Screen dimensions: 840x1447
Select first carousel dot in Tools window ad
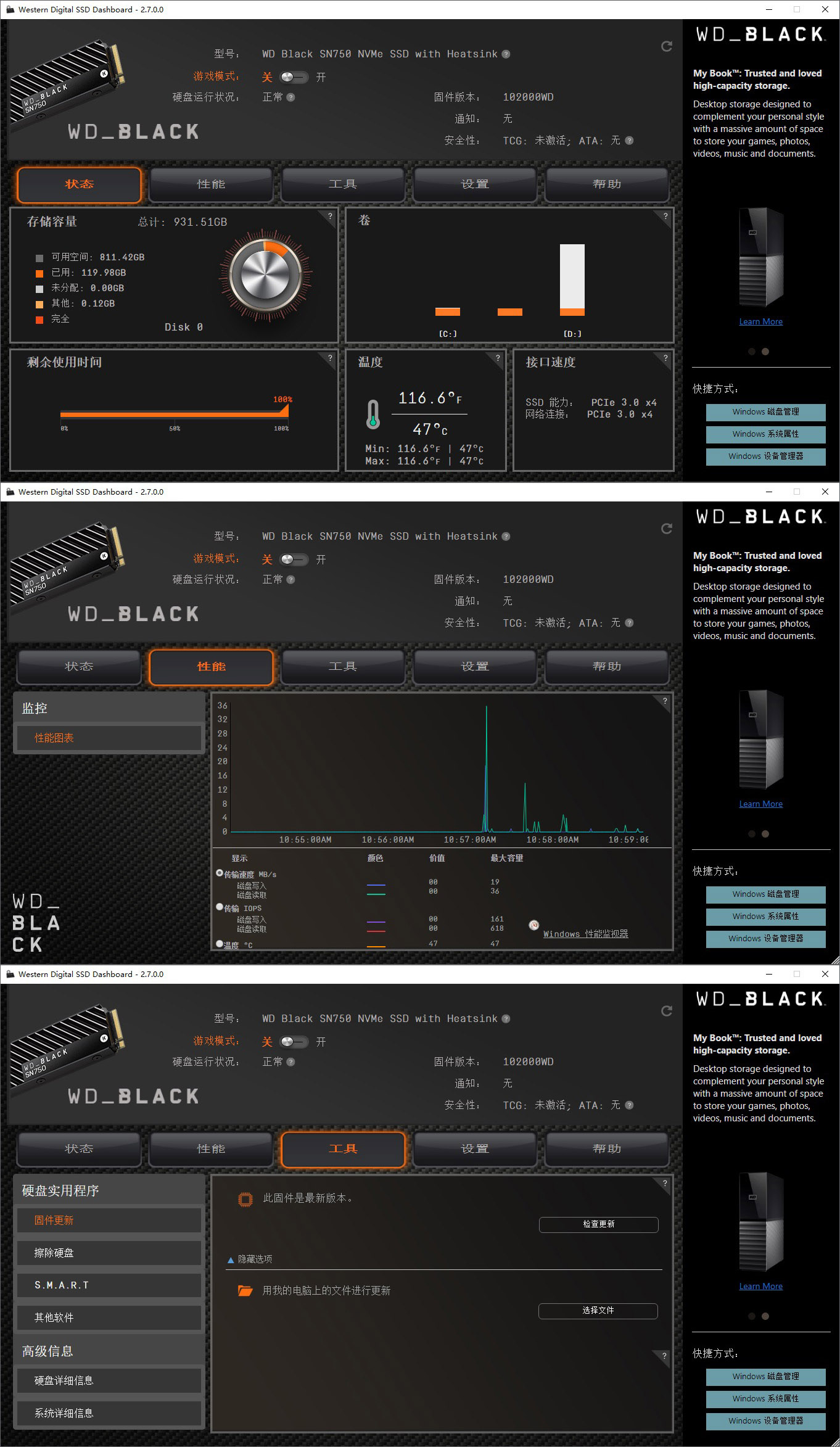pyautogui.click(x=752, y=1316)
